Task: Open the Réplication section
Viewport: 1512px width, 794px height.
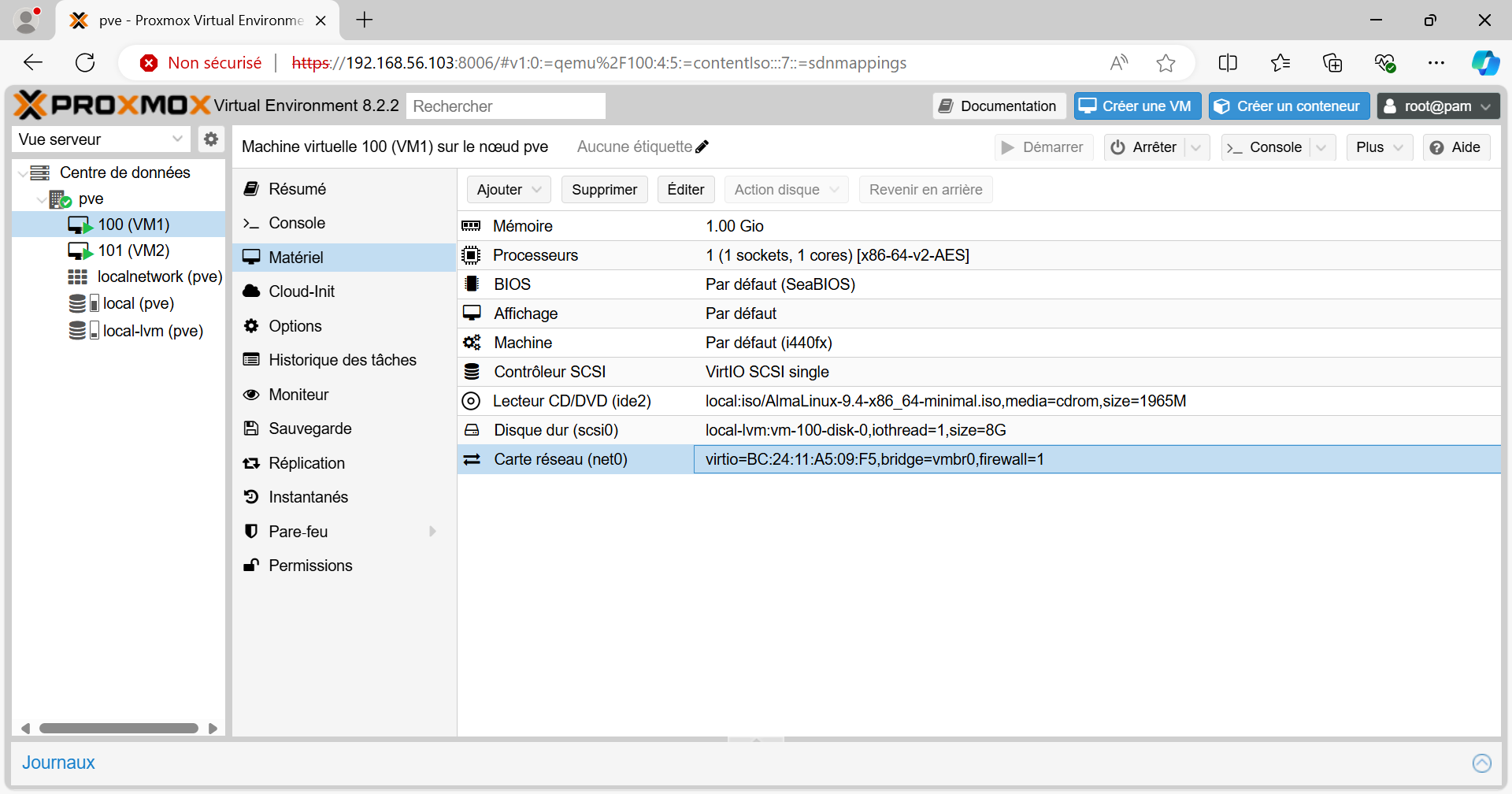Action: click(344, 463)
